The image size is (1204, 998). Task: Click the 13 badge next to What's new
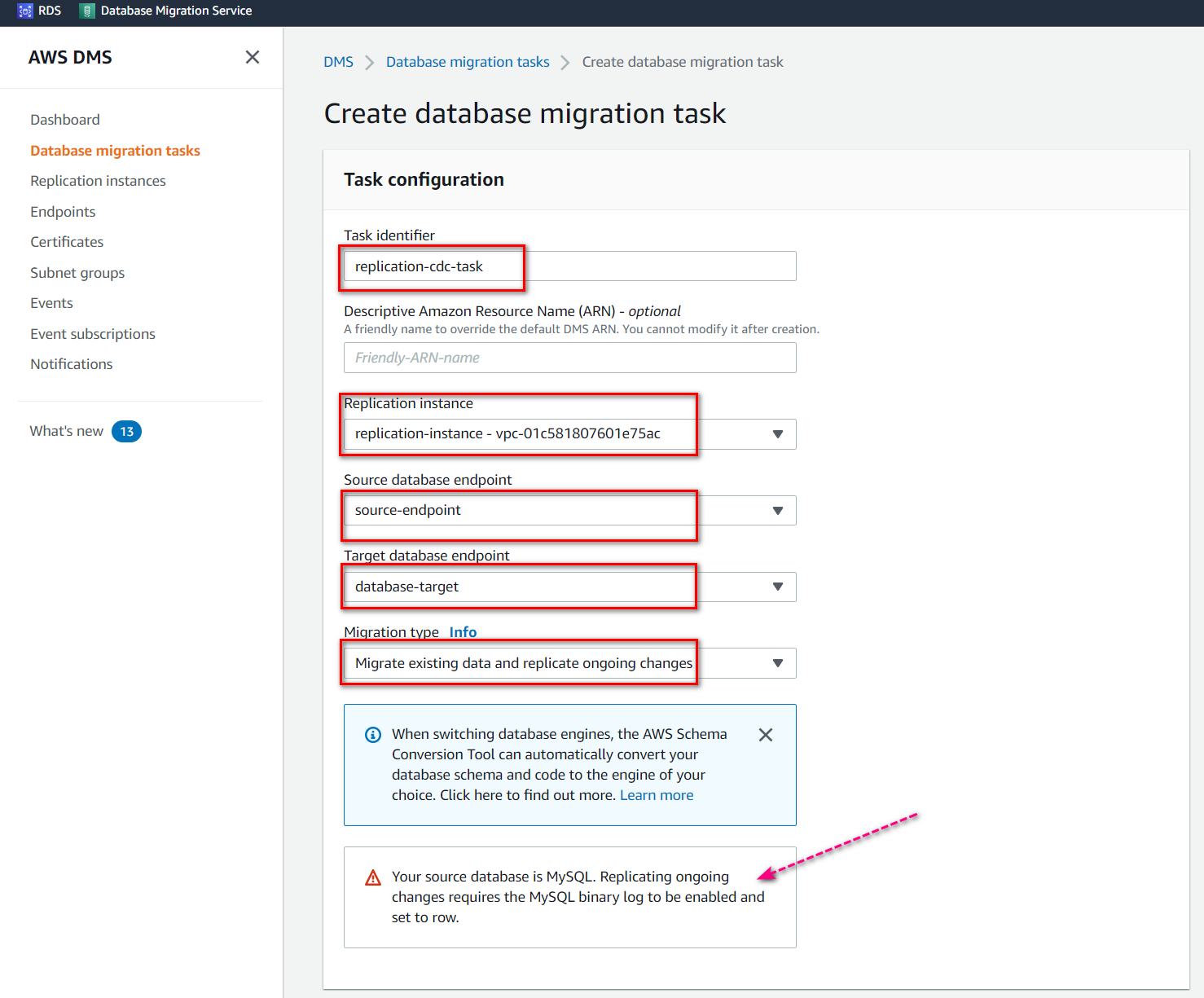[126, 432]
